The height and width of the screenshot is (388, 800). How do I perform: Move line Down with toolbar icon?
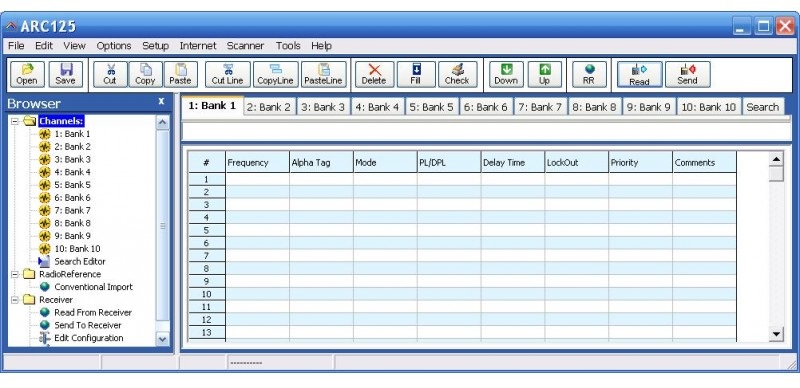pyautogui.click(x=506, y=75)
